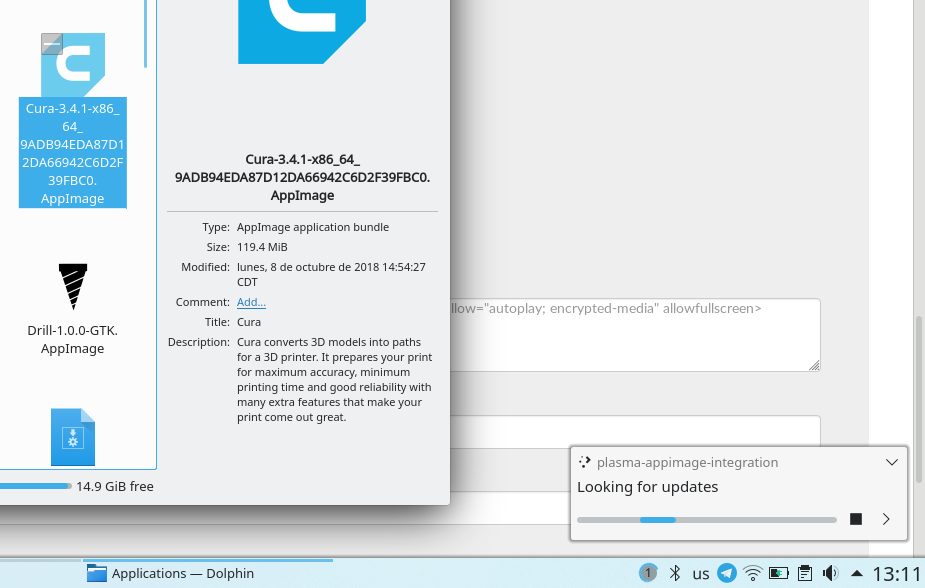925x588 pixels.
Task: Expand update job details arrow
Action: click(886, 519)
